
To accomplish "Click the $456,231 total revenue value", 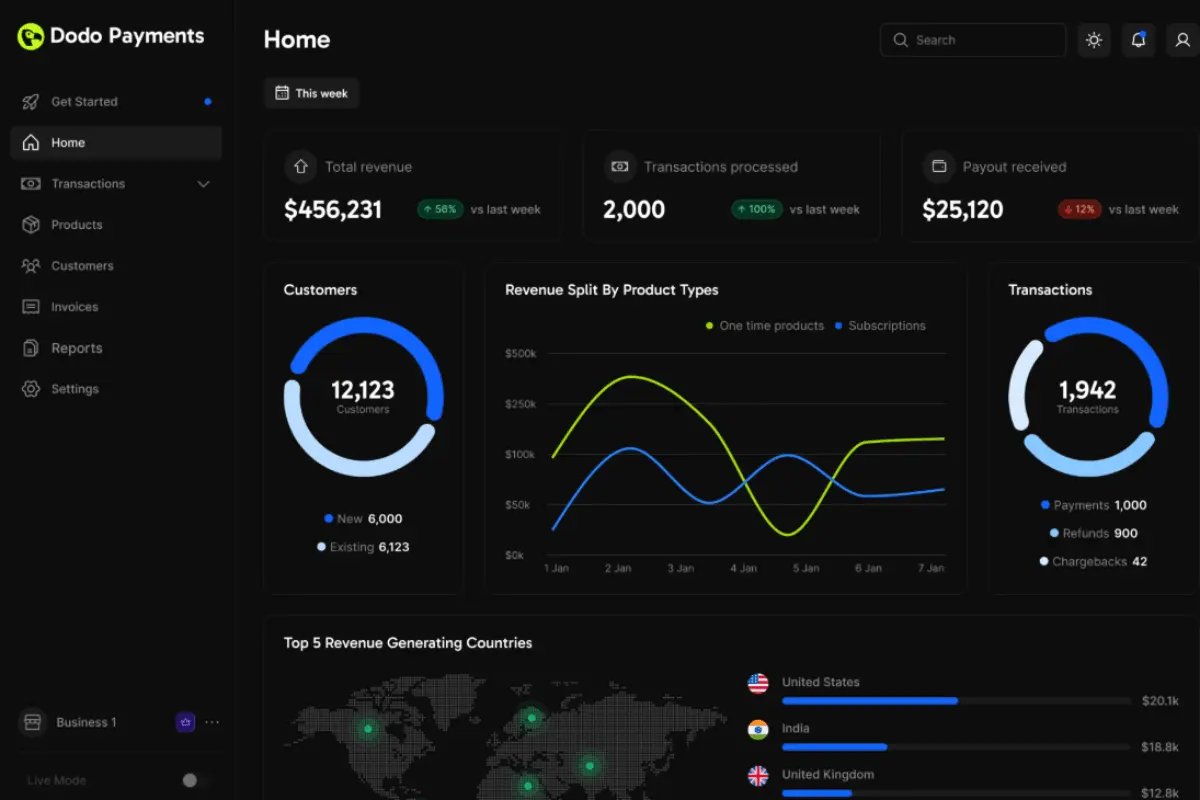I will point(333,210).
